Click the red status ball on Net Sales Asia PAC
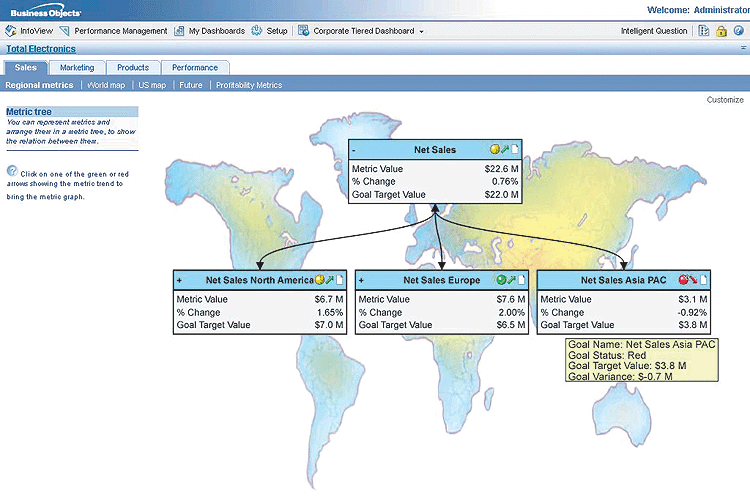750x498 pixels. point(684,280)
